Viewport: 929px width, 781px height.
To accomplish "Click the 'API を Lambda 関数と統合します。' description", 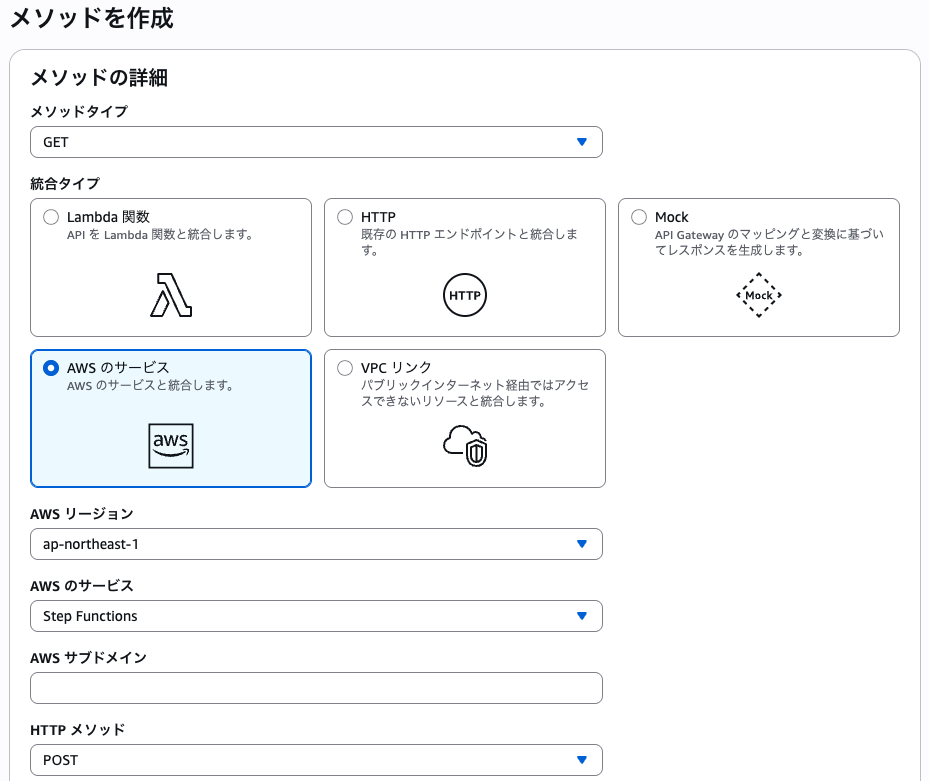I will point(160,235).
